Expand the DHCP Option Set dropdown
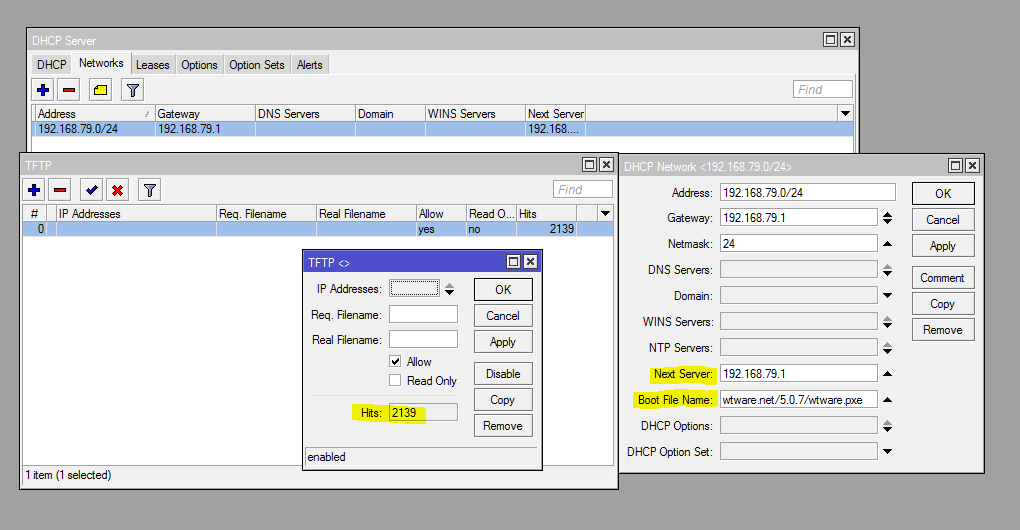The width and height of the screenshot is (1020, 530). click(887, 452)
